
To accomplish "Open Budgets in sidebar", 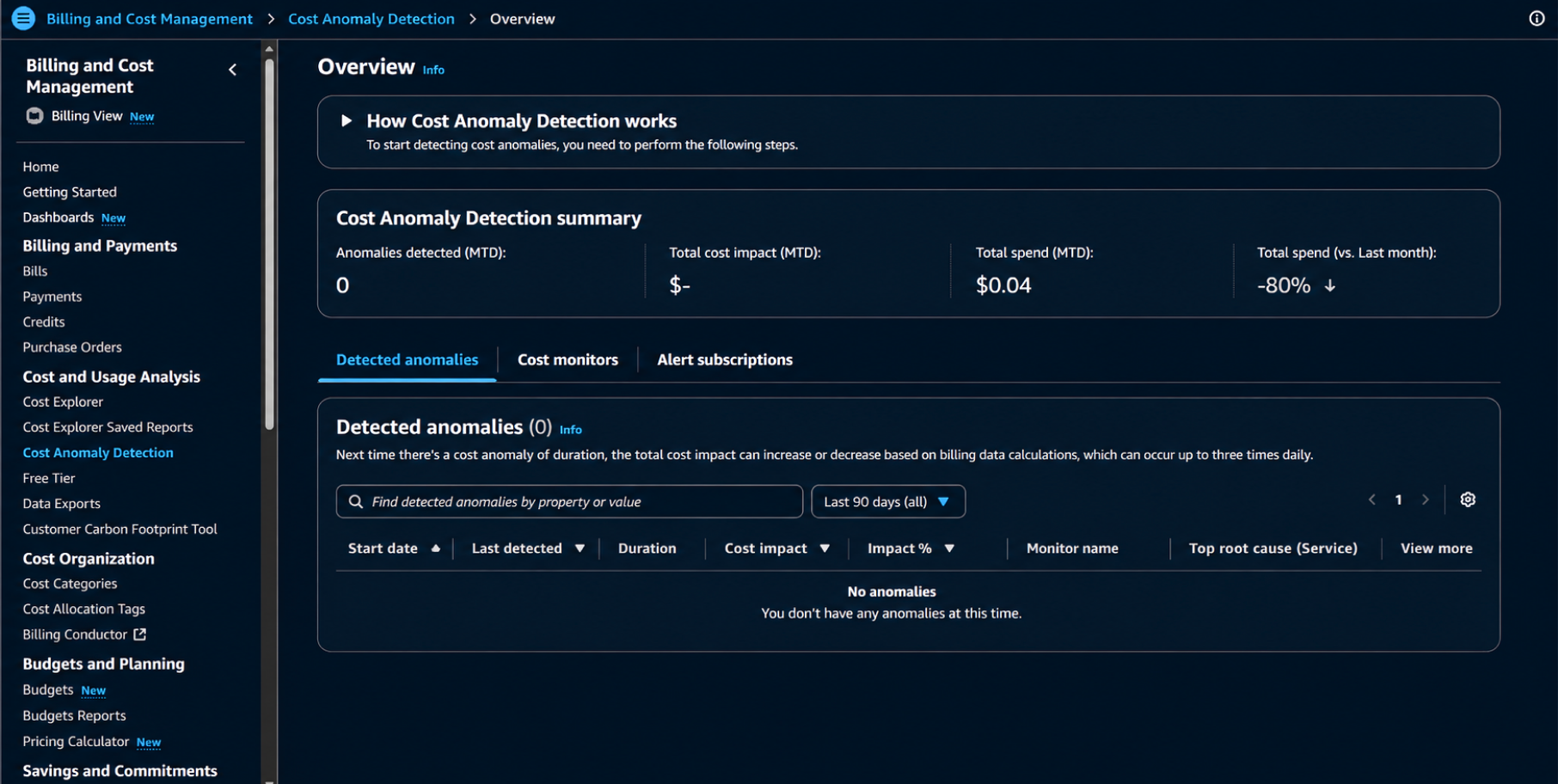I will pos(48,689).
